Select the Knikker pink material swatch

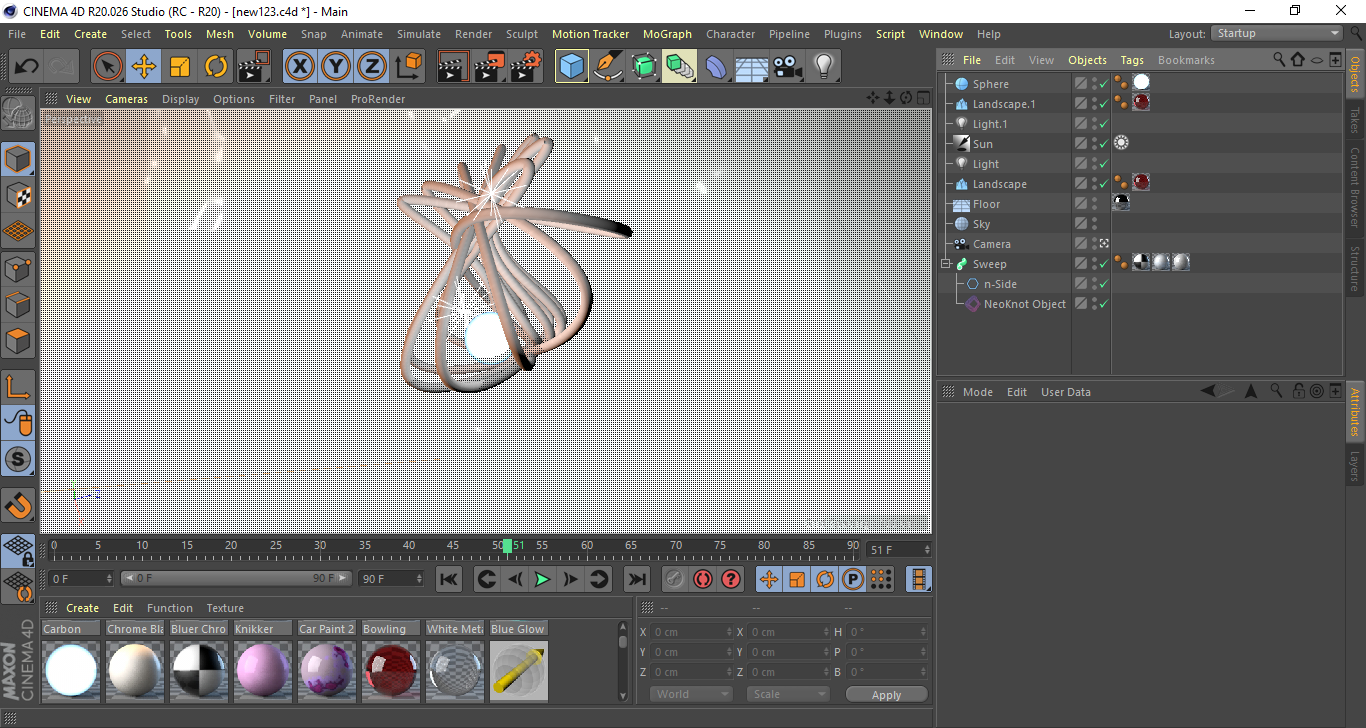tap(262, 670)
